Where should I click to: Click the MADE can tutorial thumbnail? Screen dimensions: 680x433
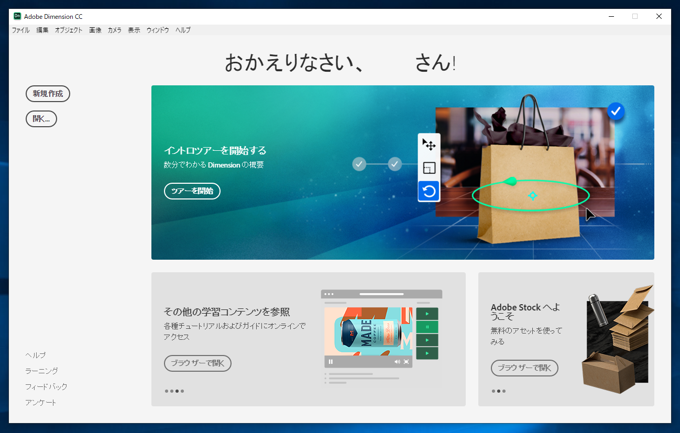tap(368, 332)
